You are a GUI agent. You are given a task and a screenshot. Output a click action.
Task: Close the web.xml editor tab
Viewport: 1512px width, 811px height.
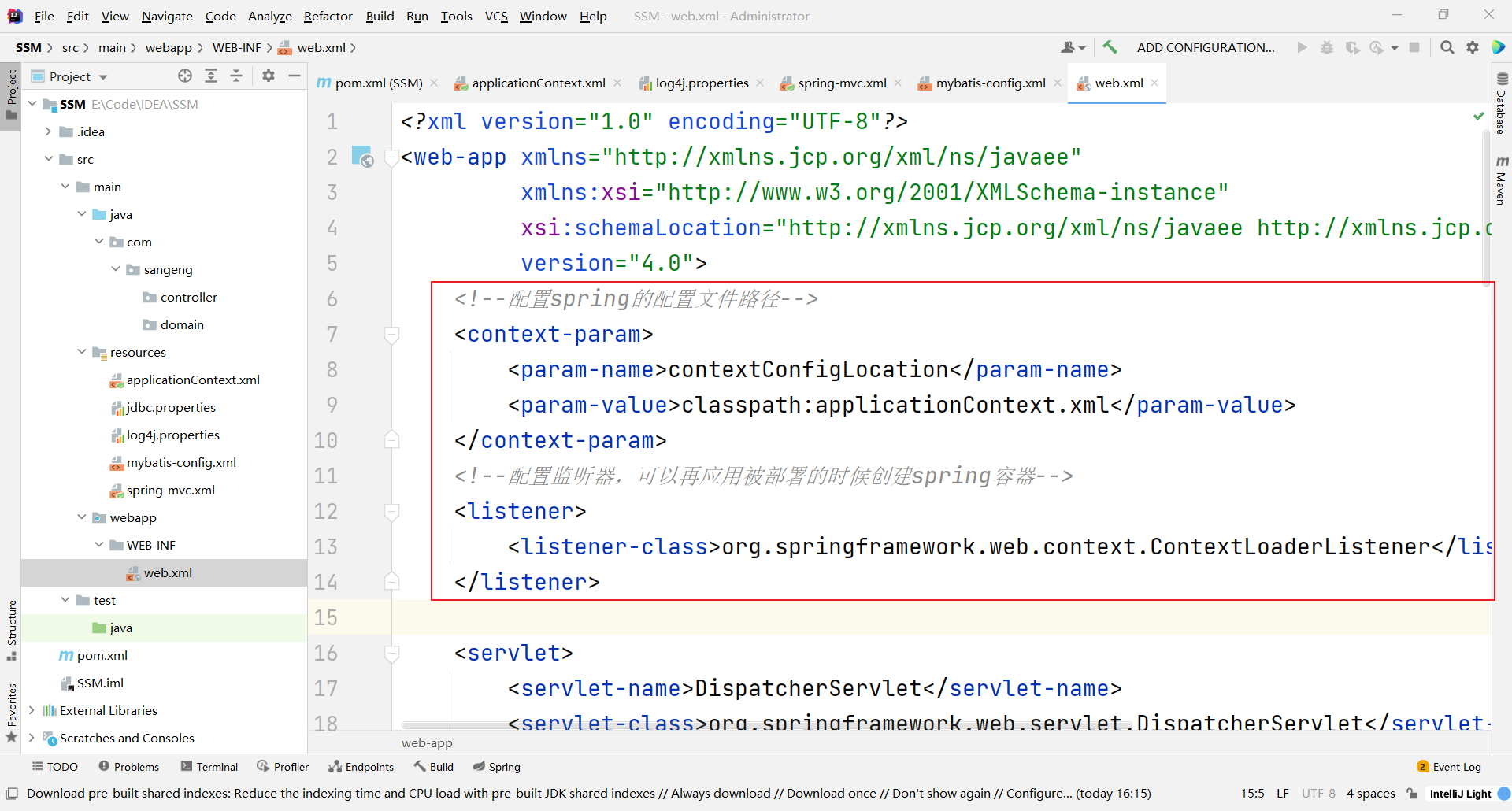point(1154,83)
